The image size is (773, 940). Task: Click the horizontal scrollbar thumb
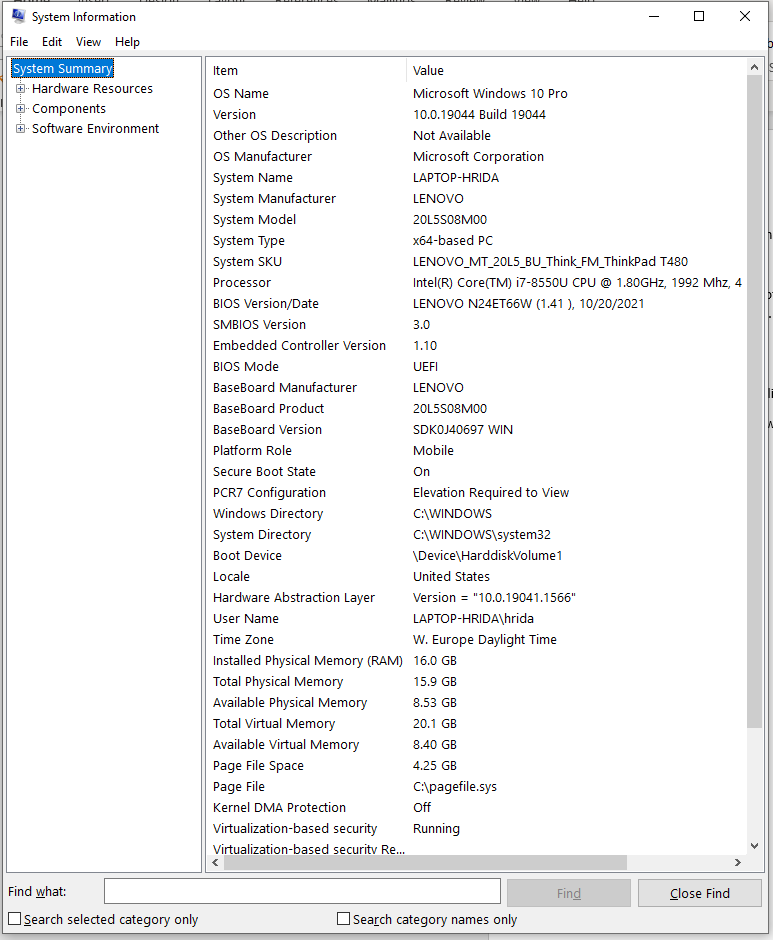(425, 863)
